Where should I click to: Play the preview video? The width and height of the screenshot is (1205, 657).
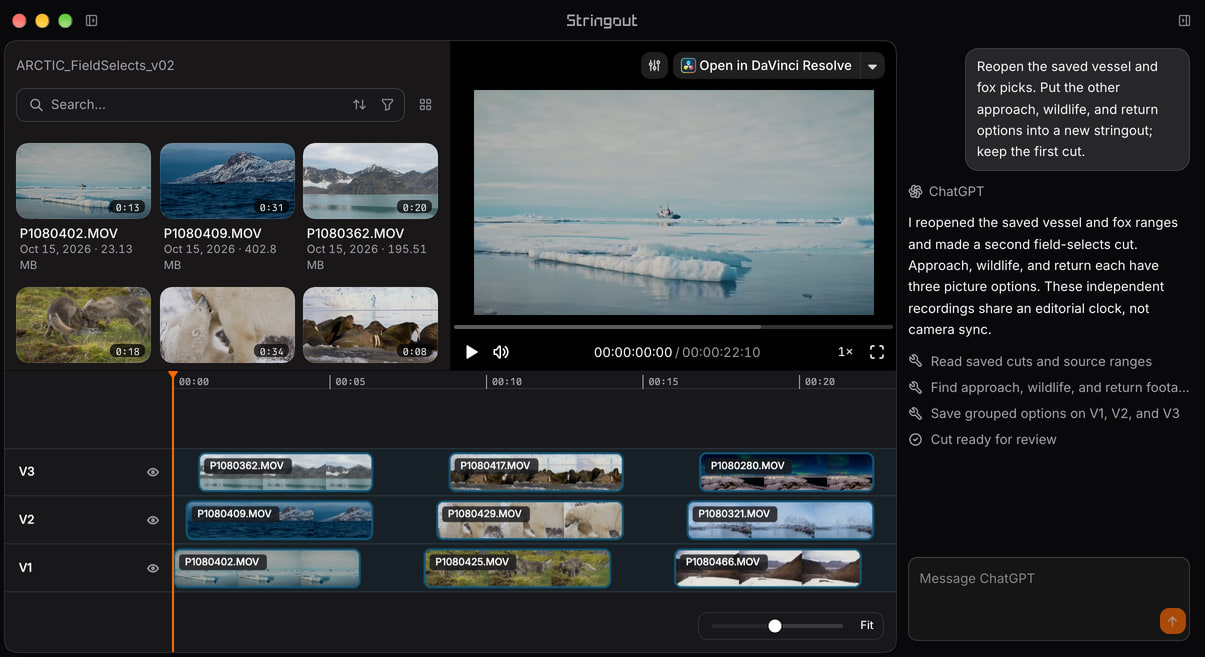(x=472, y=352)
